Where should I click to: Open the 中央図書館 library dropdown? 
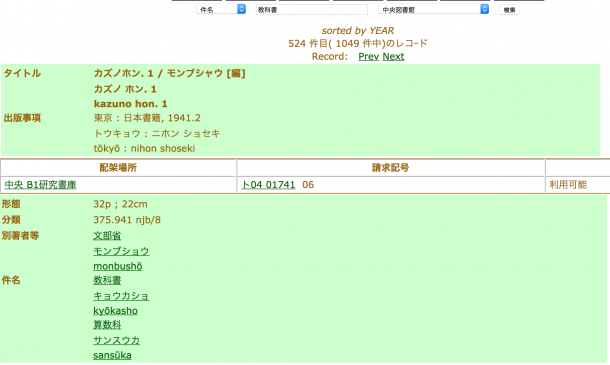pos(433,9)
